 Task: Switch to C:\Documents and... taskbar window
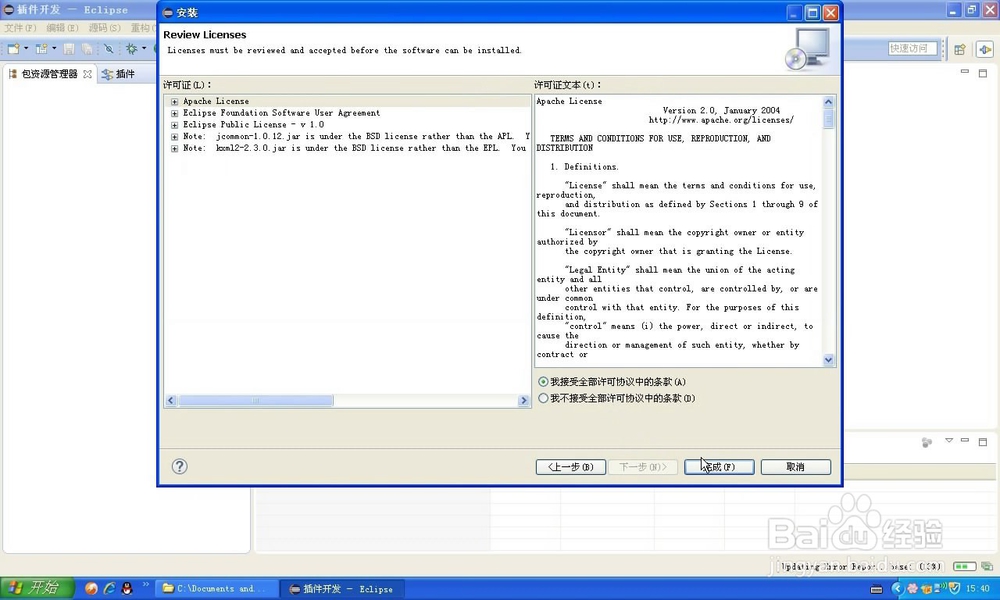point(217,589)
